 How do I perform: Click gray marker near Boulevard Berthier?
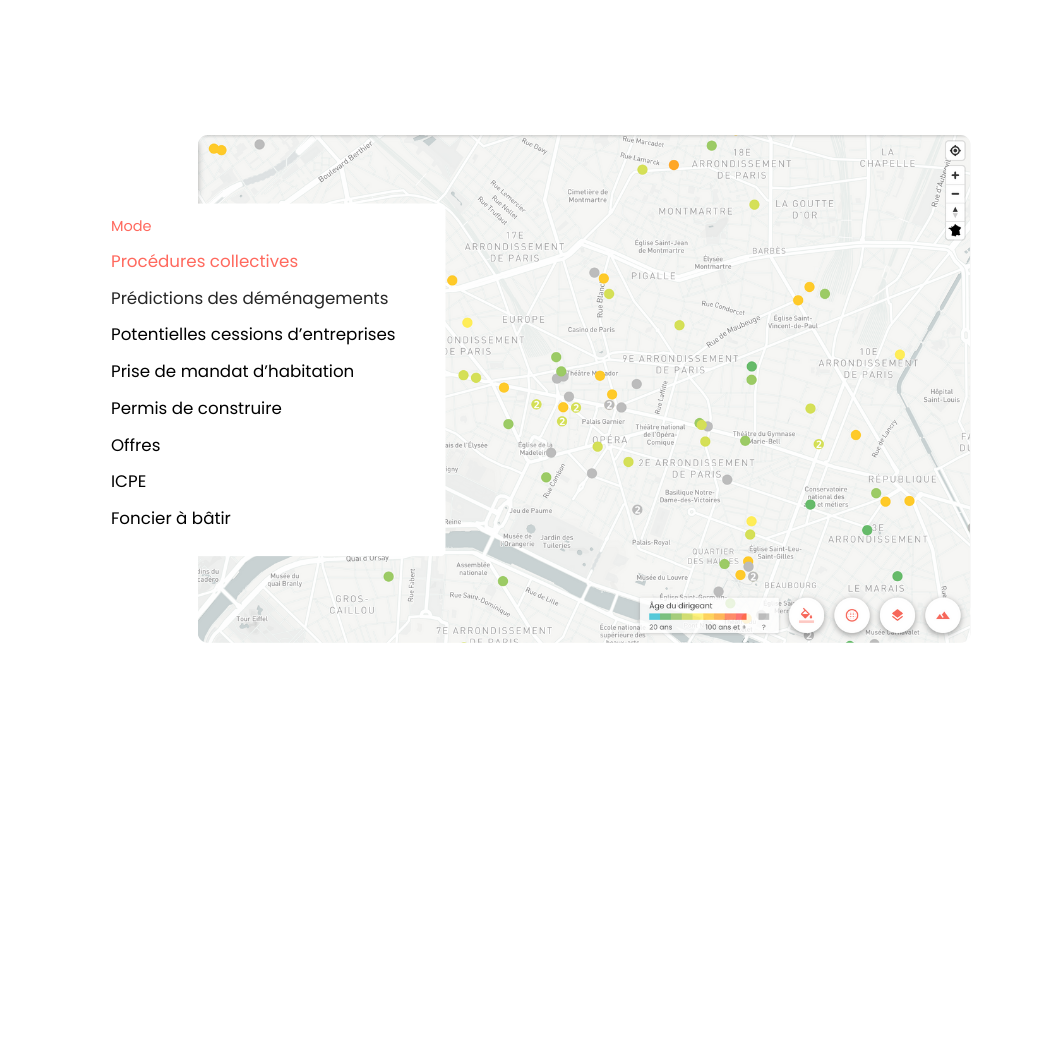point(259,144)
